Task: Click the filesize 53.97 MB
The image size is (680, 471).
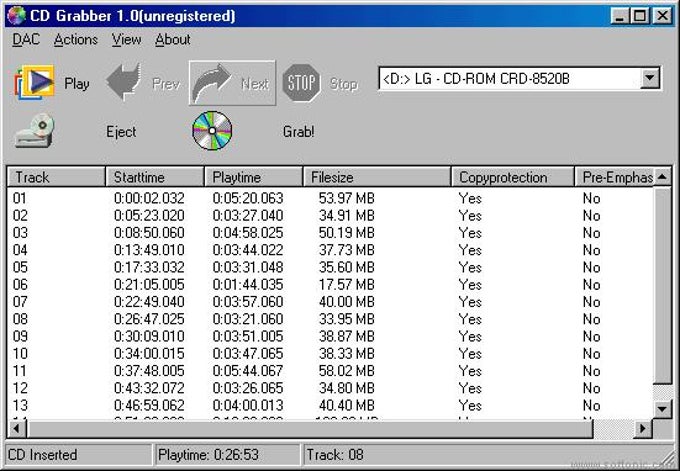Action: pos(347,198)
